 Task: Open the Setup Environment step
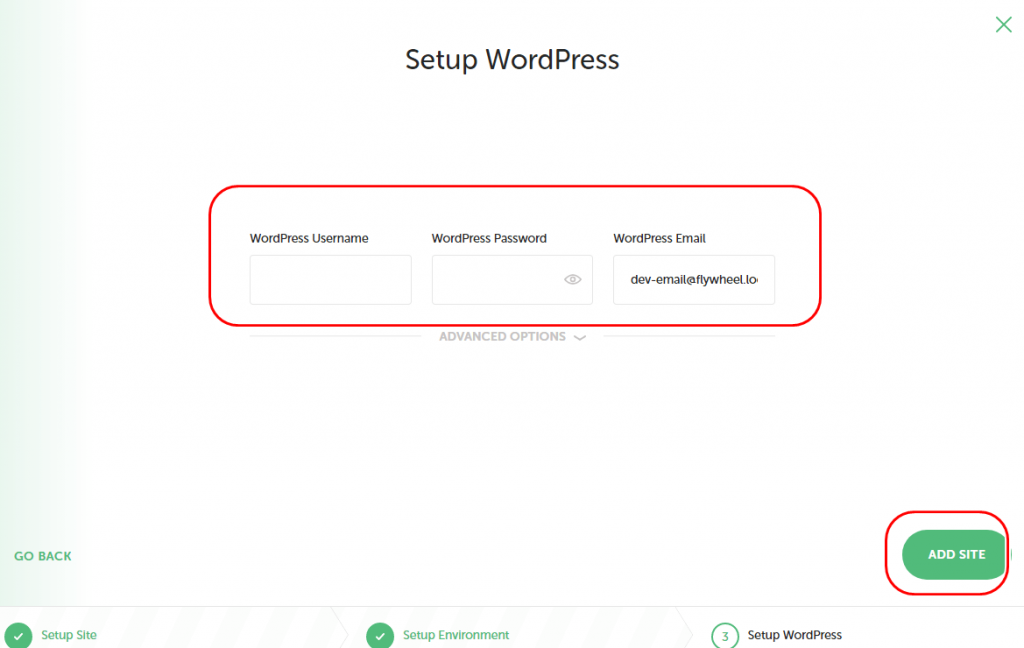pos(456,635)
